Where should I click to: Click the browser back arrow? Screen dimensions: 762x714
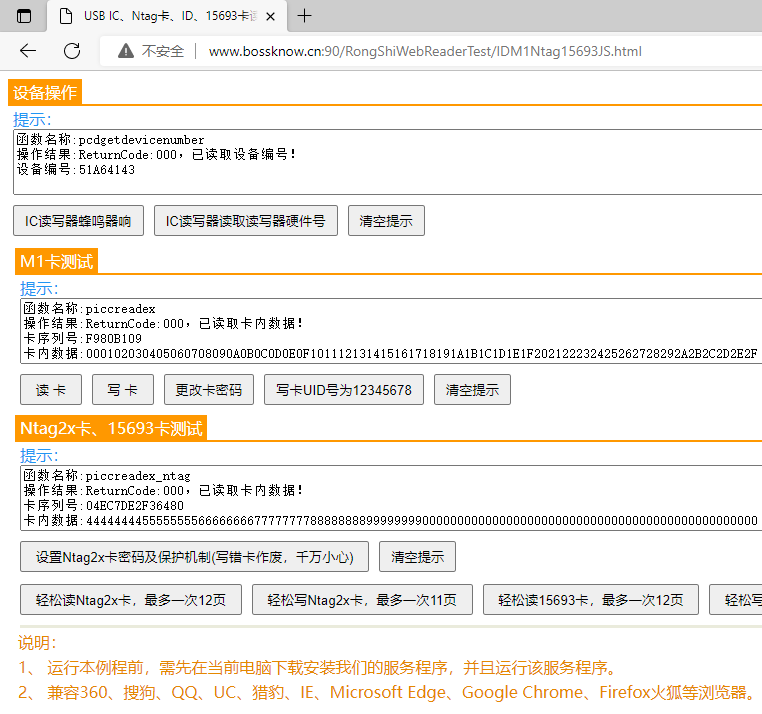(x=28, y=51)
